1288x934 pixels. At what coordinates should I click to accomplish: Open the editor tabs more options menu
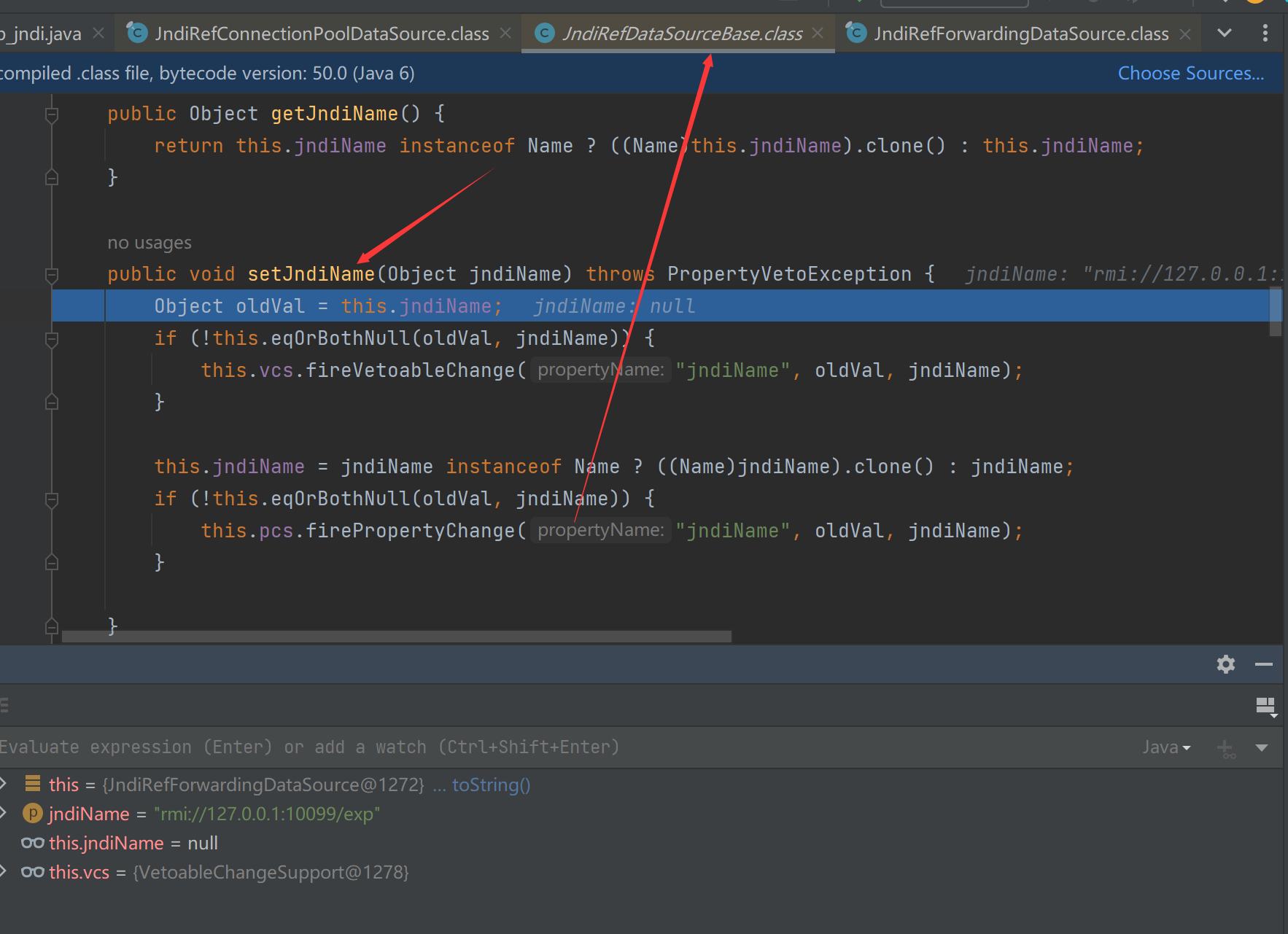point(1265,34)
